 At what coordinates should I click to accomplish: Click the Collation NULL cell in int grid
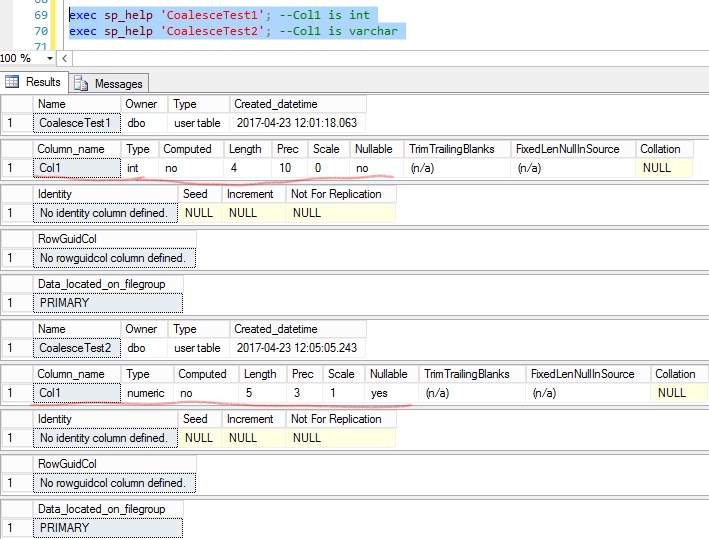click(663, 168)
